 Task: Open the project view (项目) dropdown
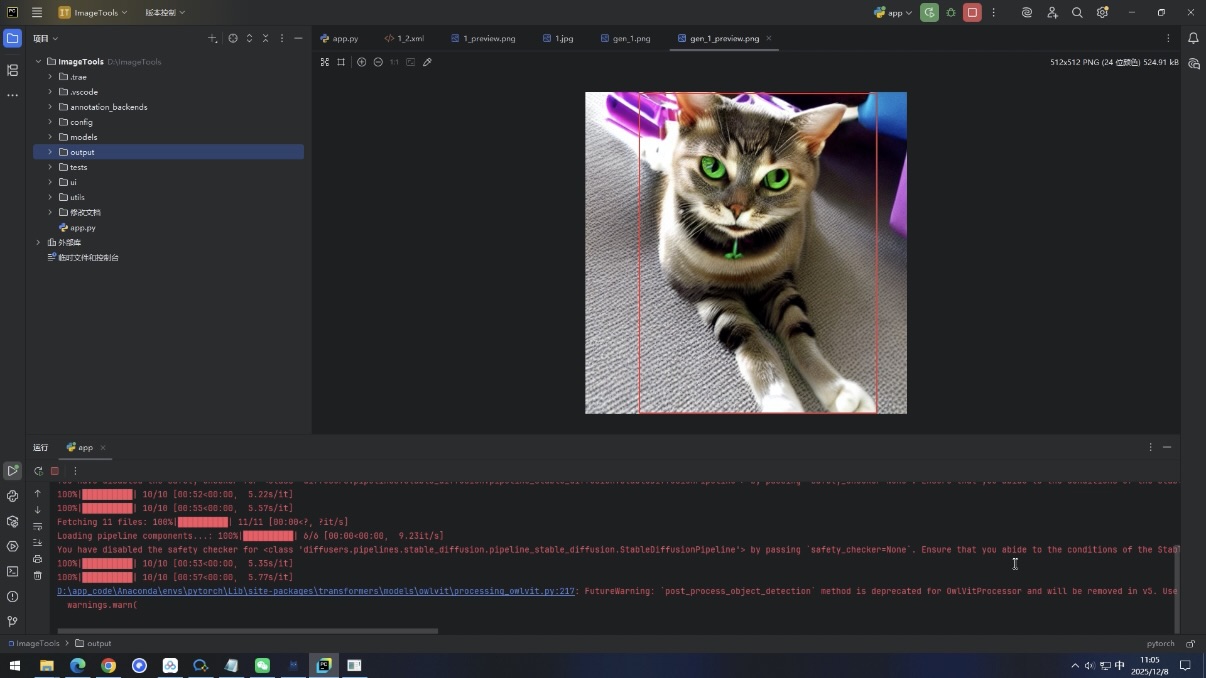click(x=46, y=38)
